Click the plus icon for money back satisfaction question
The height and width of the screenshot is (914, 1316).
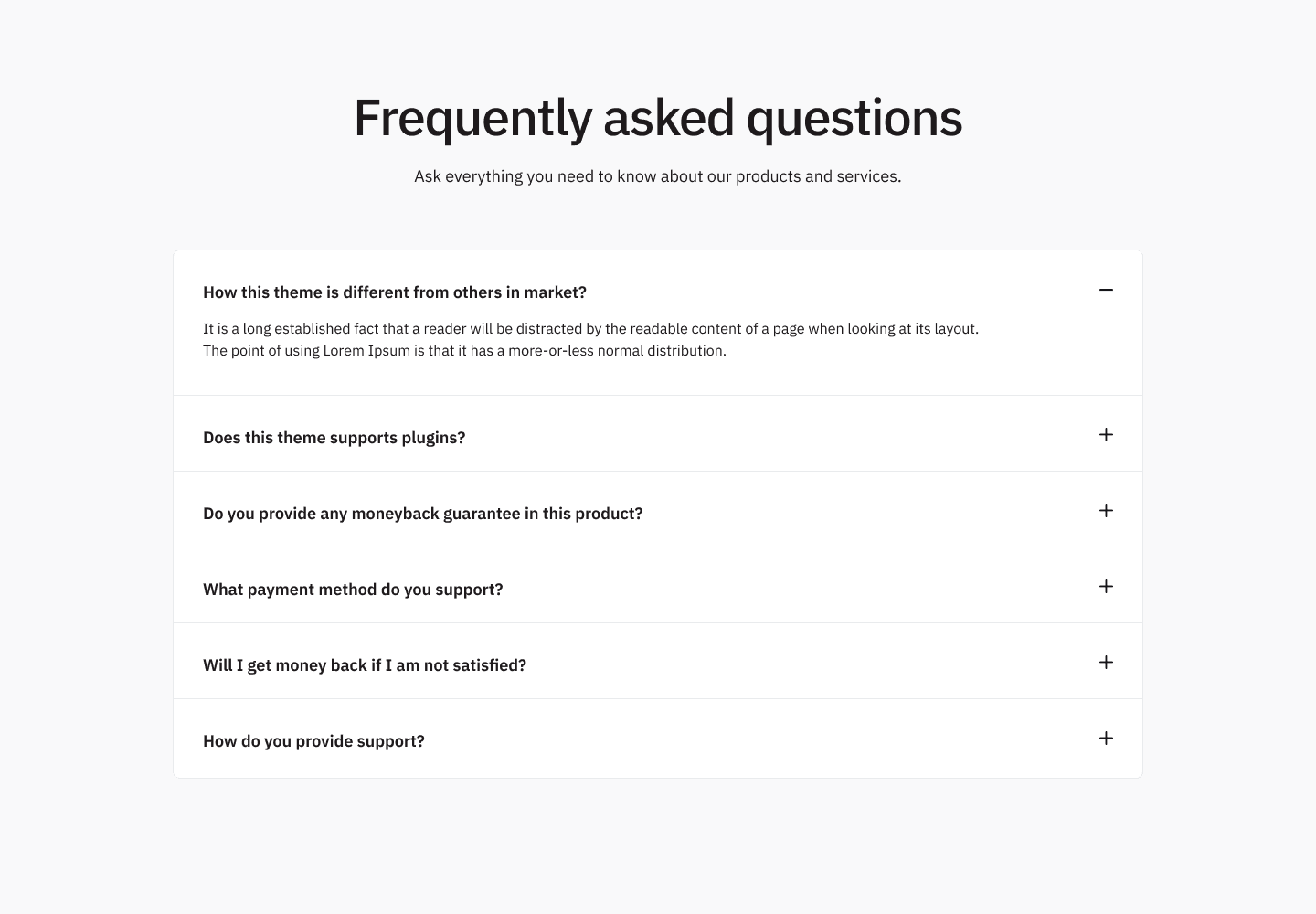point(1106,663)
